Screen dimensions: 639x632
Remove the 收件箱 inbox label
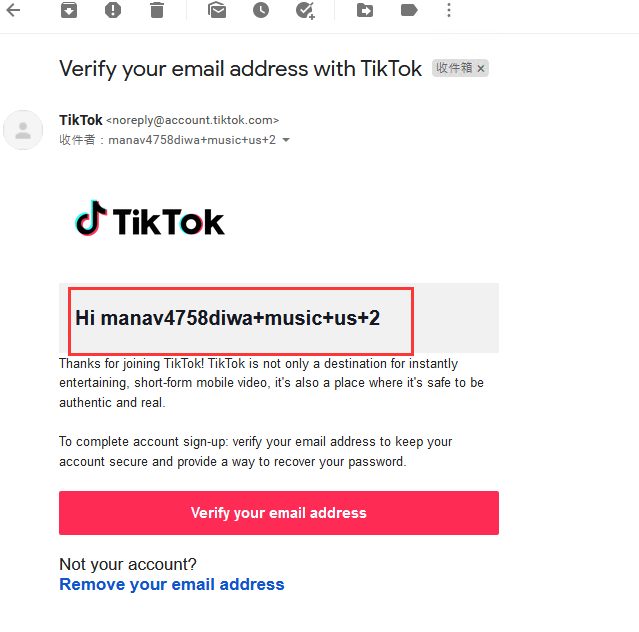point(481,68)
